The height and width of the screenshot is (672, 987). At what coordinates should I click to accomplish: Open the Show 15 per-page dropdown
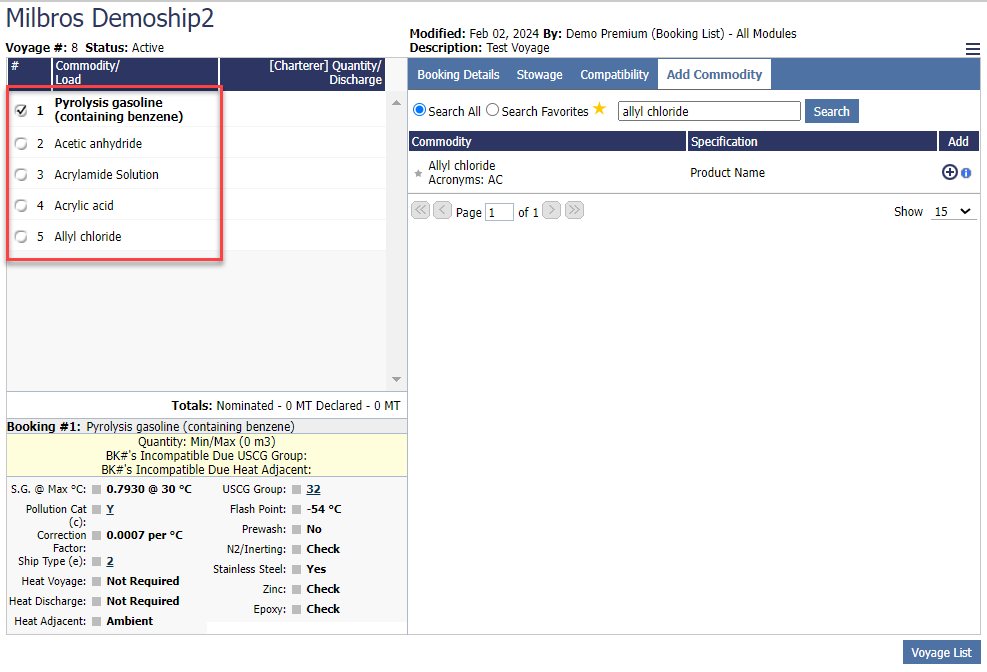(953, 212)
